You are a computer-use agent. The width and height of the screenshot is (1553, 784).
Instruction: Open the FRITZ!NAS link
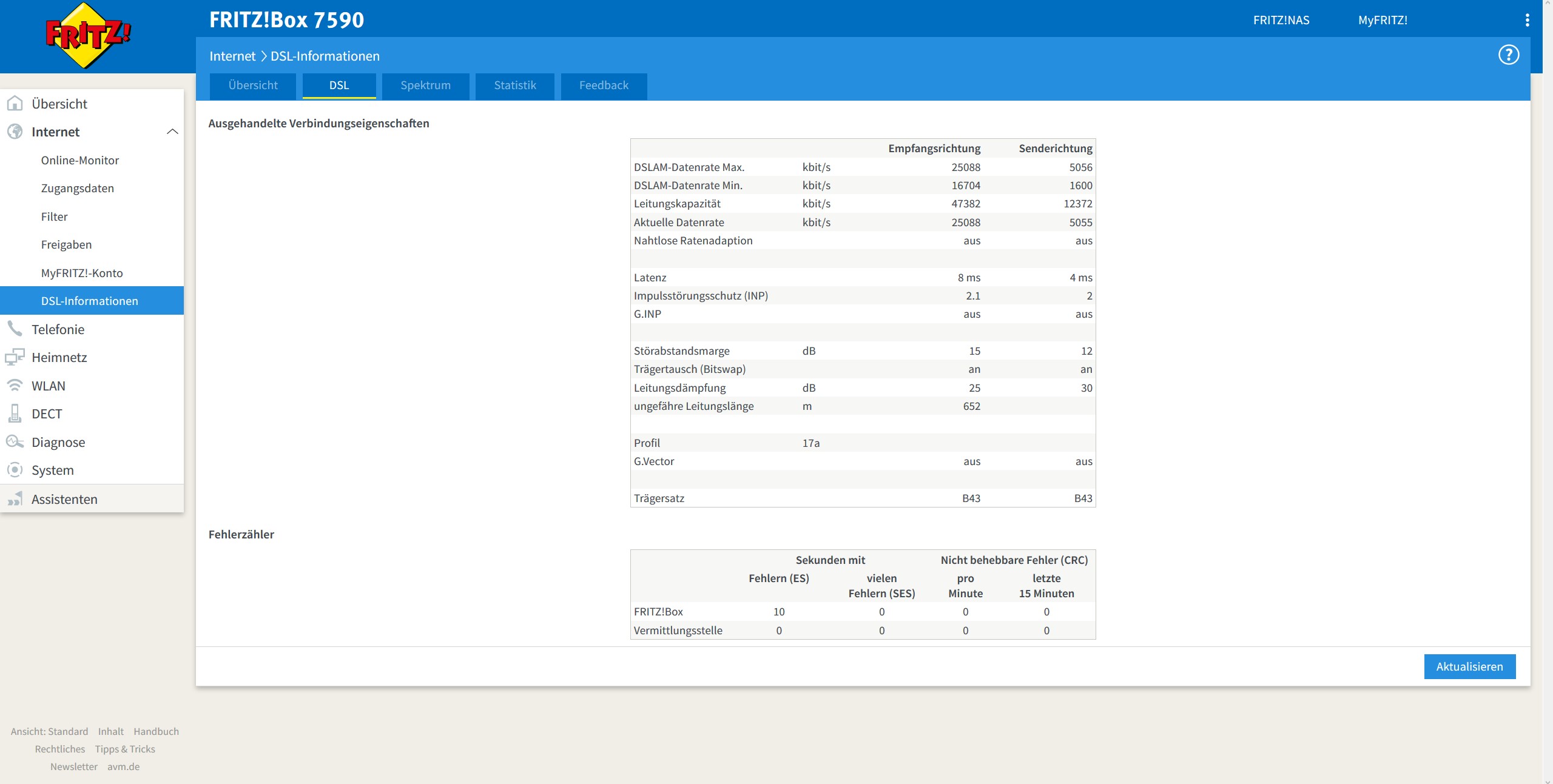1281,20
